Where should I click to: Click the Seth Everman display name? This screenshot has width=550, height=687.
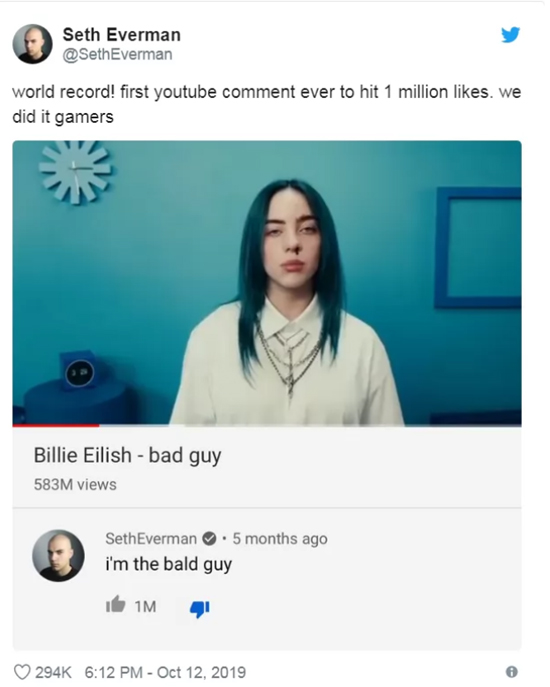coord(122,35)
